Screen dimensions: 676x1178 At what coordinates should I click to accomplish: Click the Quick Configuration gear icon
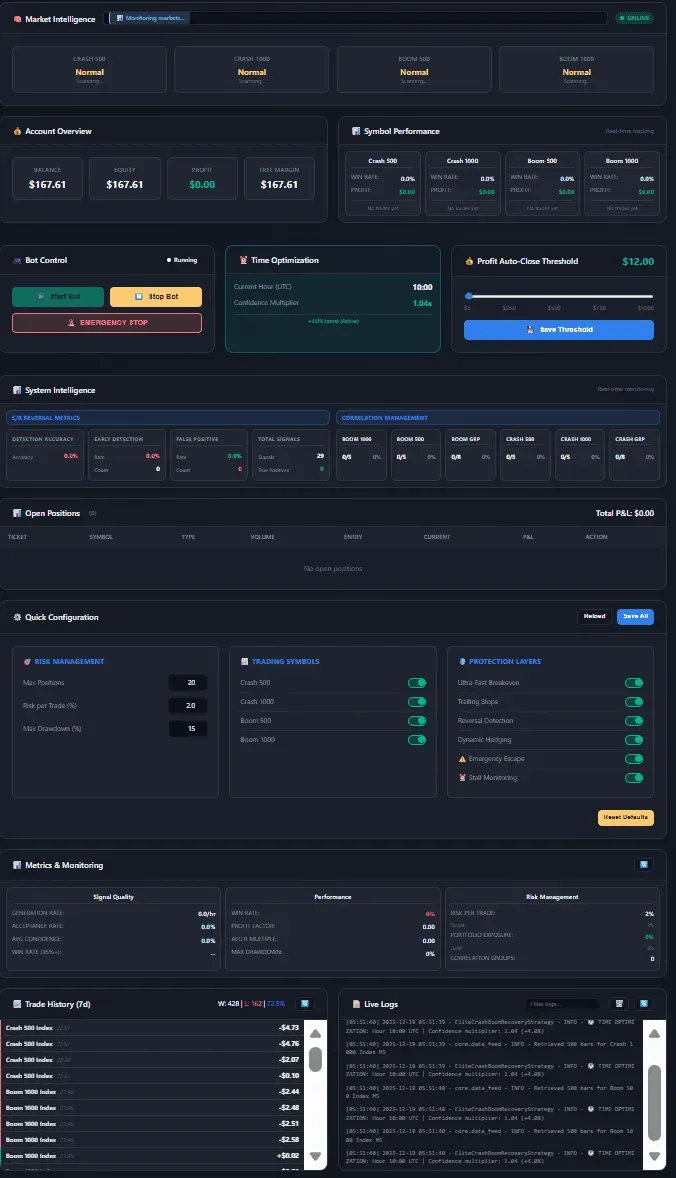tap(17, 617)
